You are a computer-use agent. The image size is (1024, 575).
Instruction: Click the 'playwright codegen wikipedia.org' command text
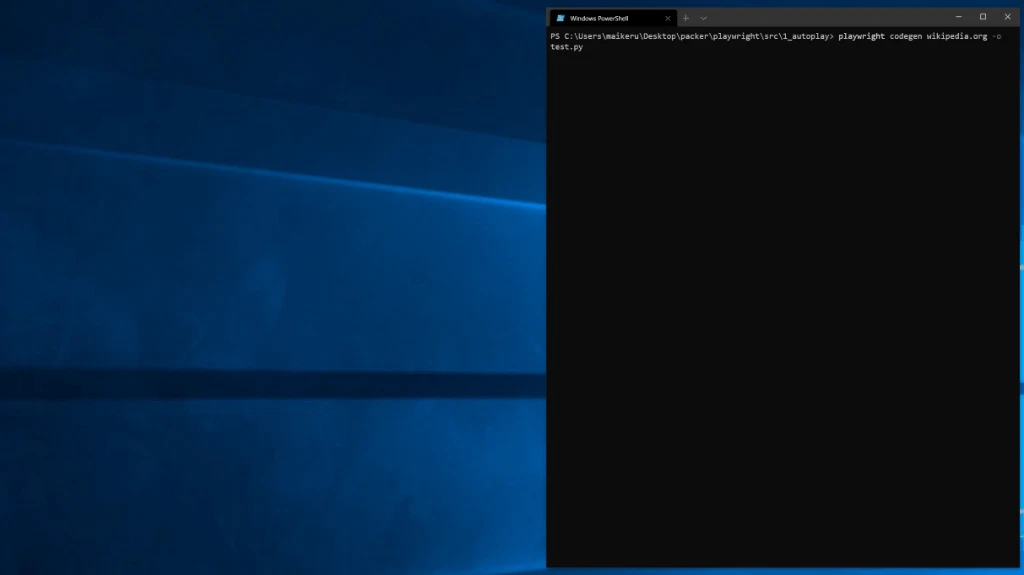point(912,36)
